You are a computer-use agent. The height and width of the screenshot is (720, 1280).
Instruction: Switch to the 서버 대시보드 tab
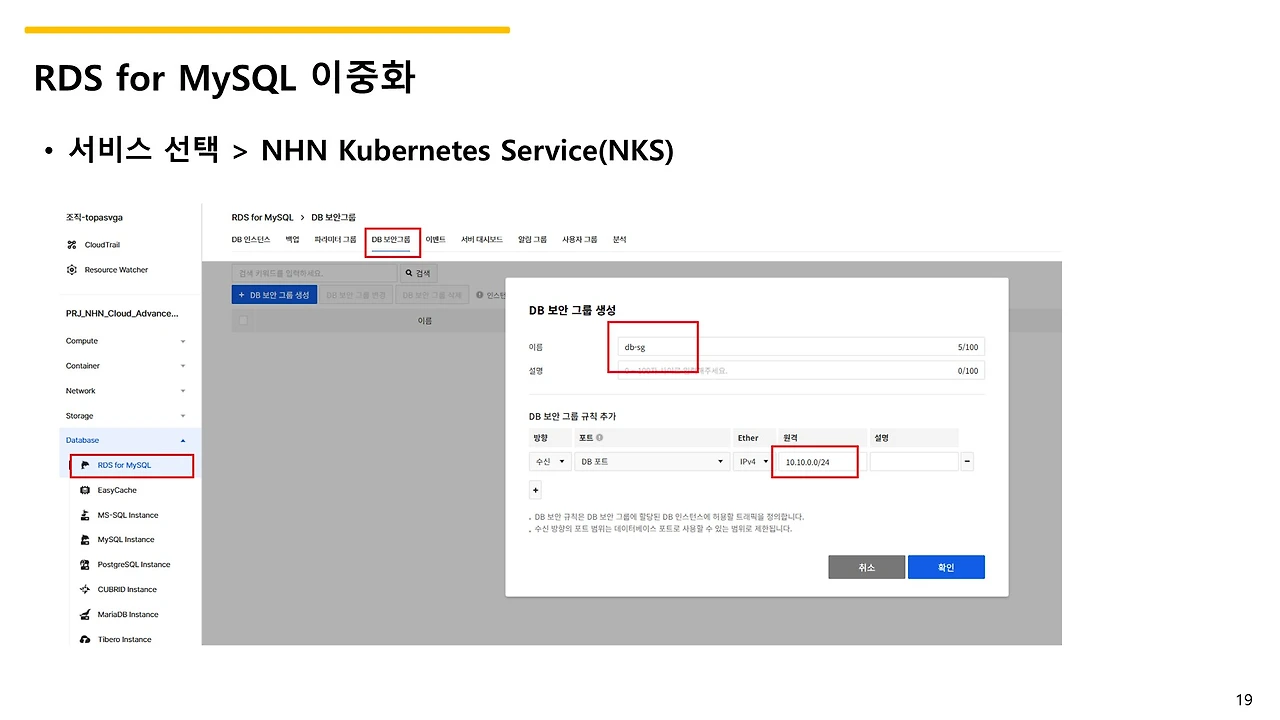pos(482,240)
